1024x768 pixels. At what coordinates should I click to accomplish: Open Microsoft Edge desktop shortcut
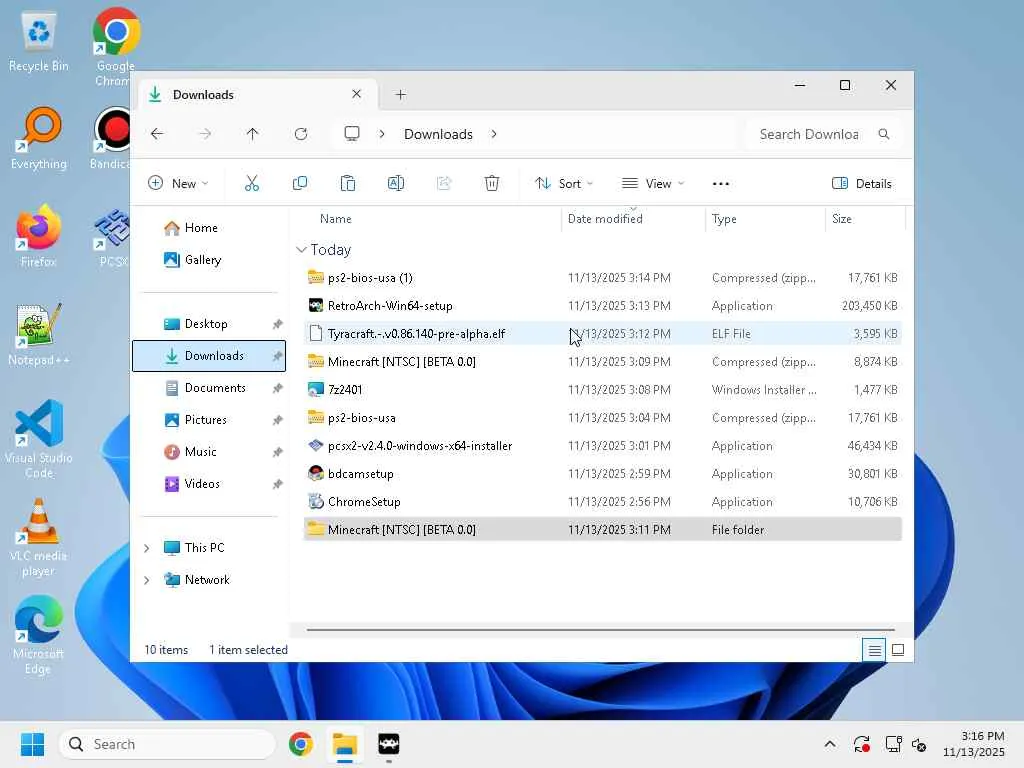click(39, 635)
